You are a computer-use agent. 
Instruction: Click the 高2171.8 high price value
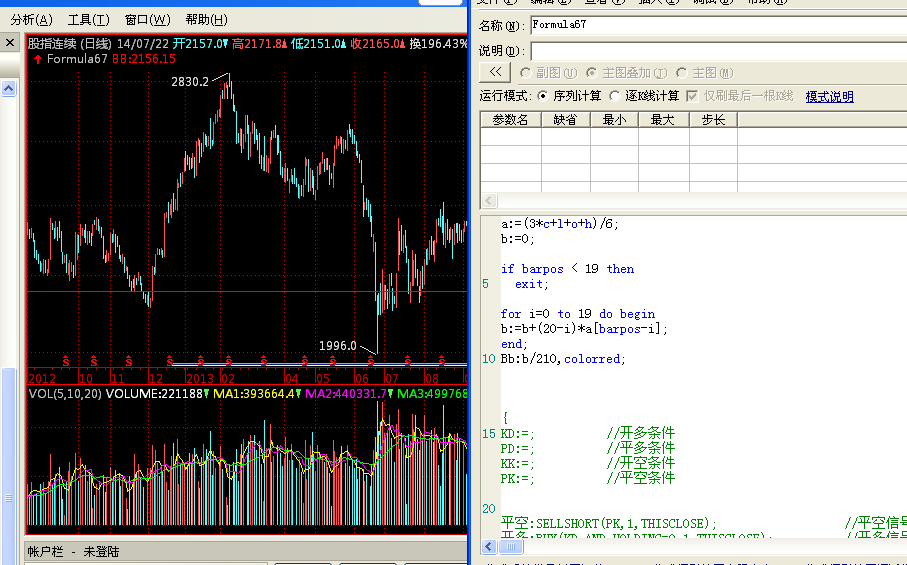259,43
